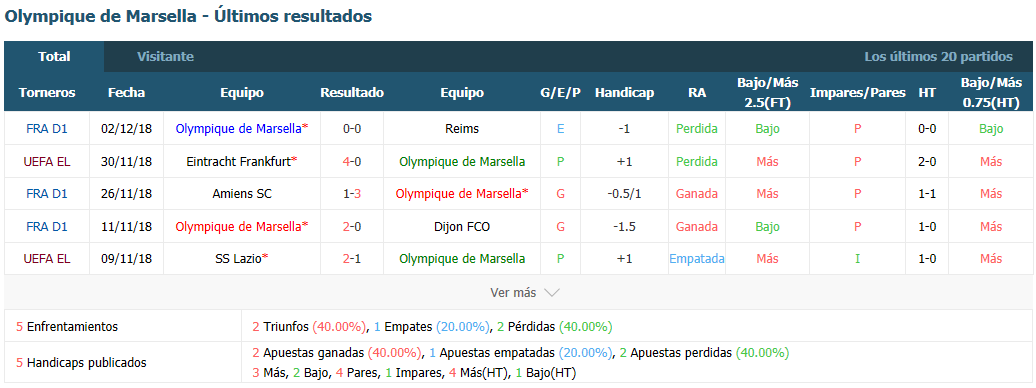Switch to the Visitante tab

coord(165,57)
